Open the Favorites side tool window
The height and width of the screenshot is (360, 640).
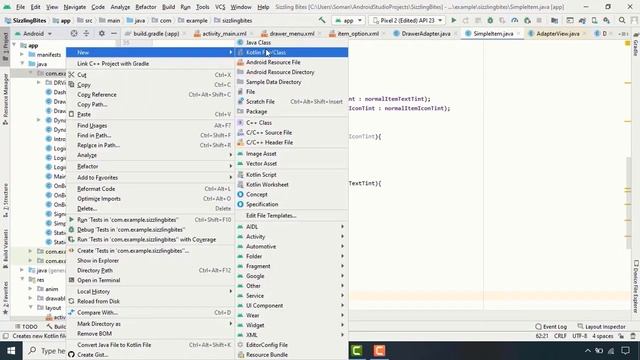pyautogui.click(x=5, y=298)
